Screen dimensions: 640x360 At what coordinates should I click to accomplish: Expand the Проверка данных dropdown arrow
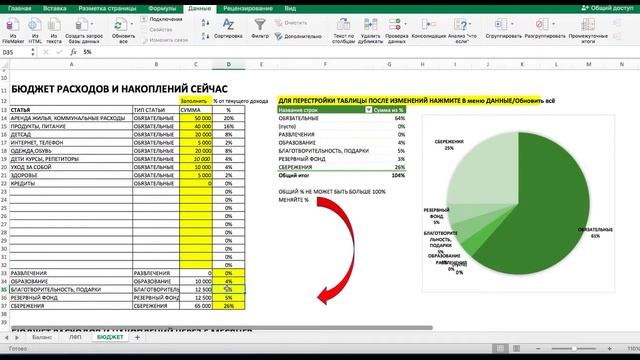pos(405,24)
